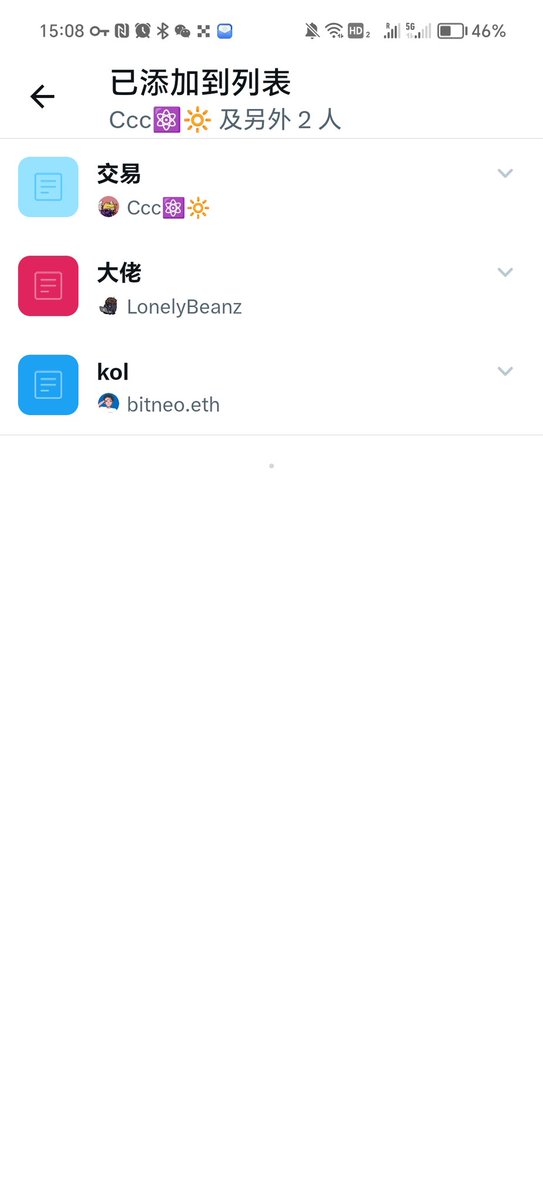Select owner name LonelyBeanz
The width and height of the screenshot is (543, 1200).
tap(184, 307)
